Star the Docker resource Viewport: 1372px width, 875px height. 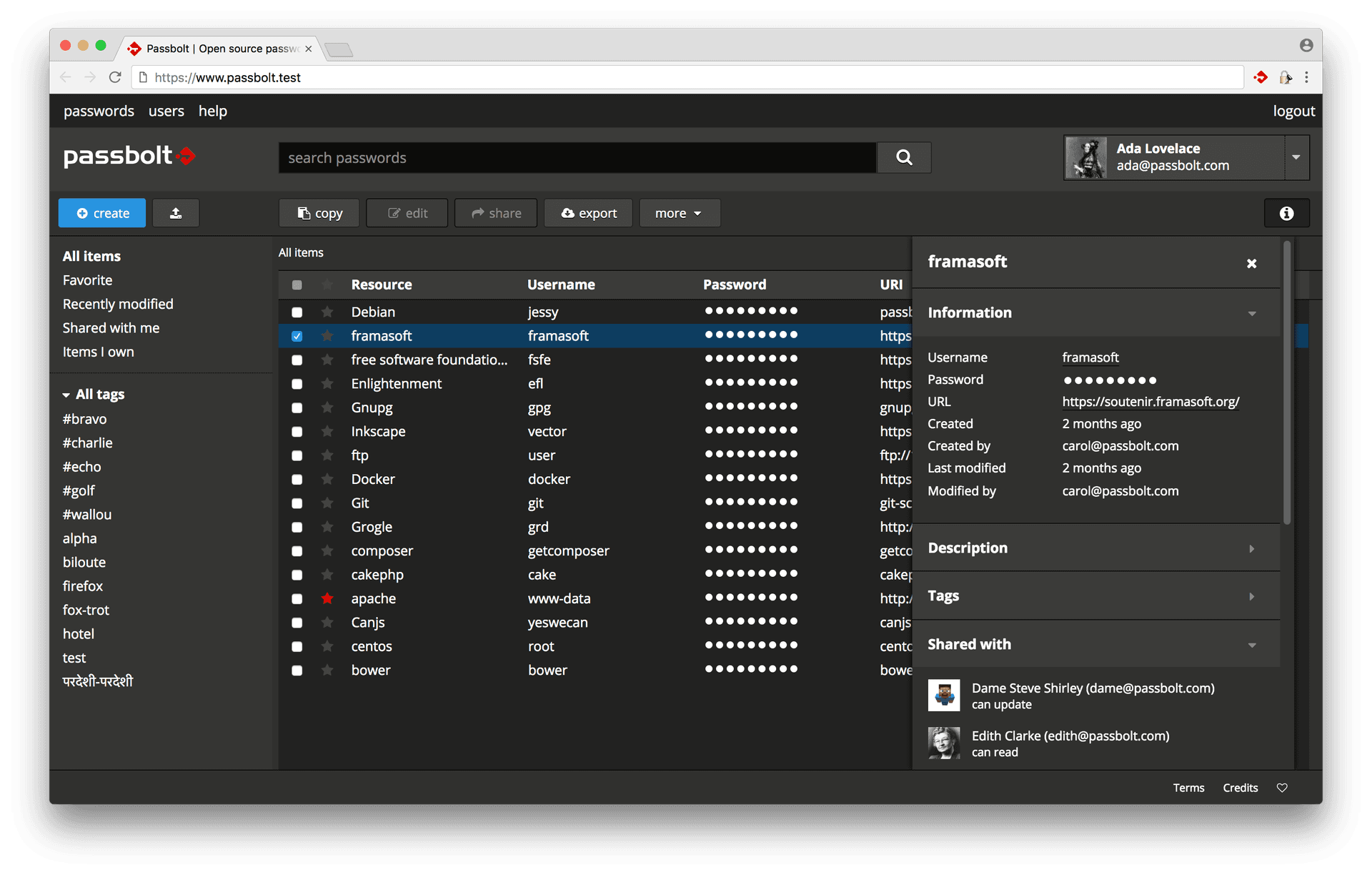click(x=327, y=479)
